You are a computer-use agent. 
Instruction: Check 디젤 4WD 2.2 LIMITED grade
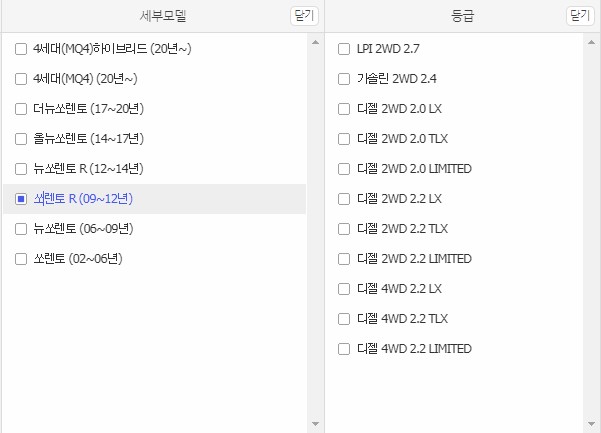(344, 349)
